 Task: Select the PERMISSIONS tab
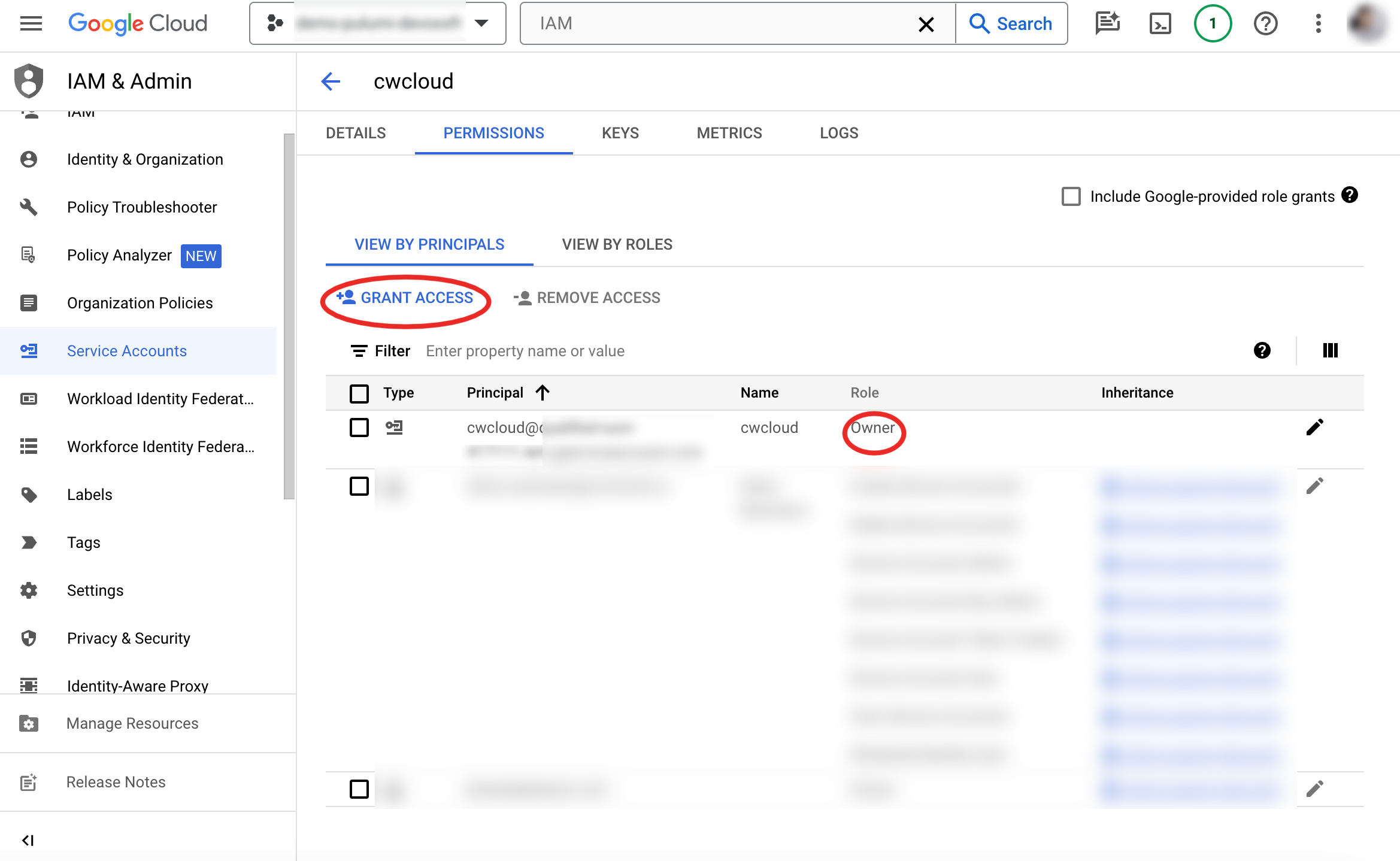point(493,133)
